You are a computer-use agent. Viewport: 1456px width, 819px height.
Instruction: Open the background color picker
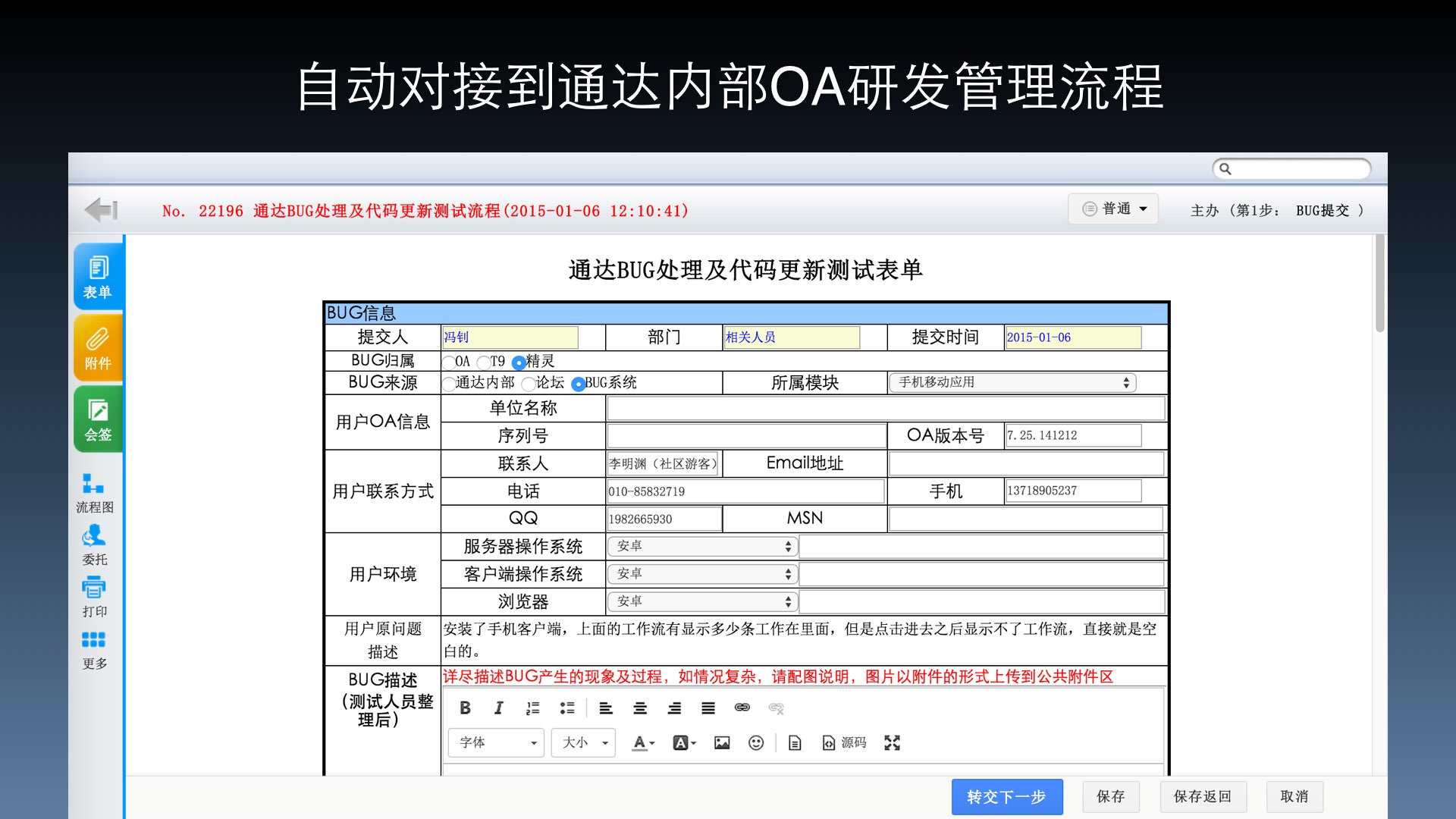[x=684, y=742]
